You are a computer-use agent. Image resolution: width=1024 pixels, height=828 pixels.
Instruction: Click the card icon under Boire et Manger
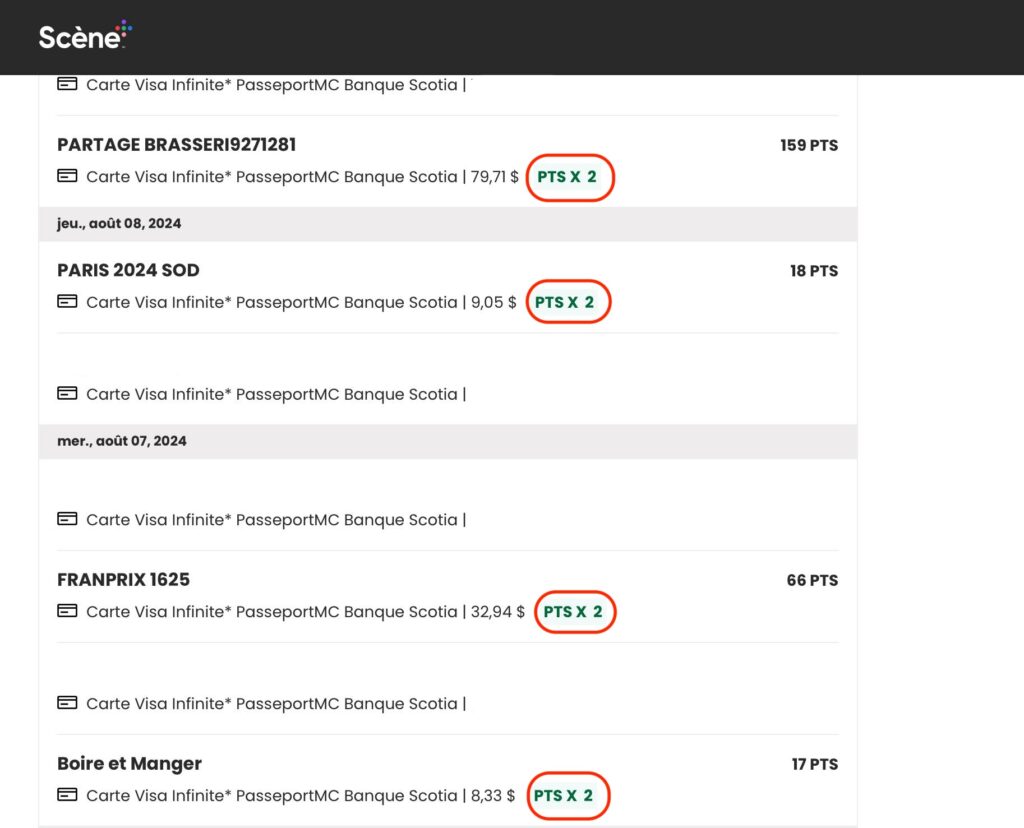click(67, 795)
